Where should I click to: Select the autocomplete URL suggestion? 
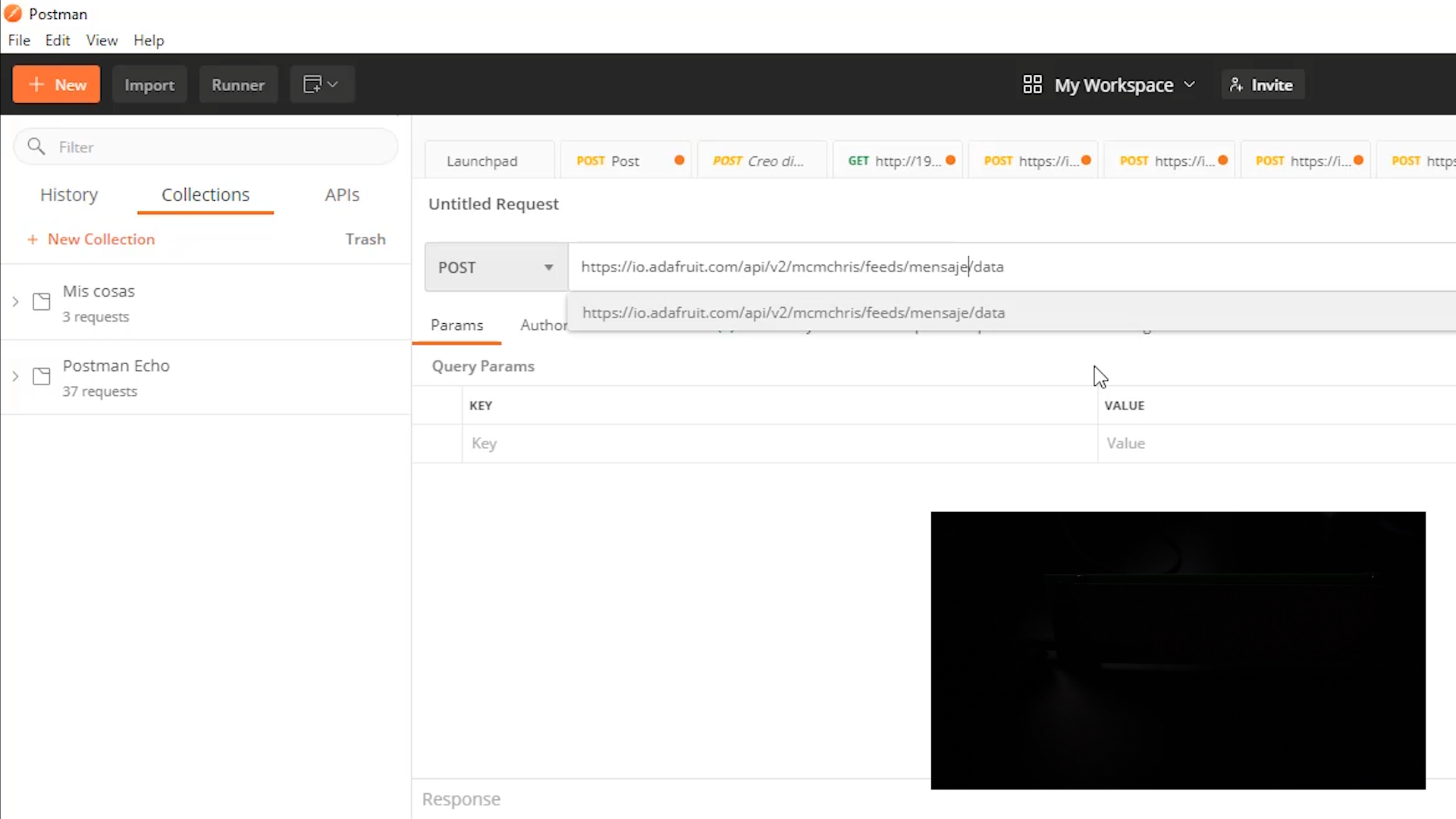point(793,312)
